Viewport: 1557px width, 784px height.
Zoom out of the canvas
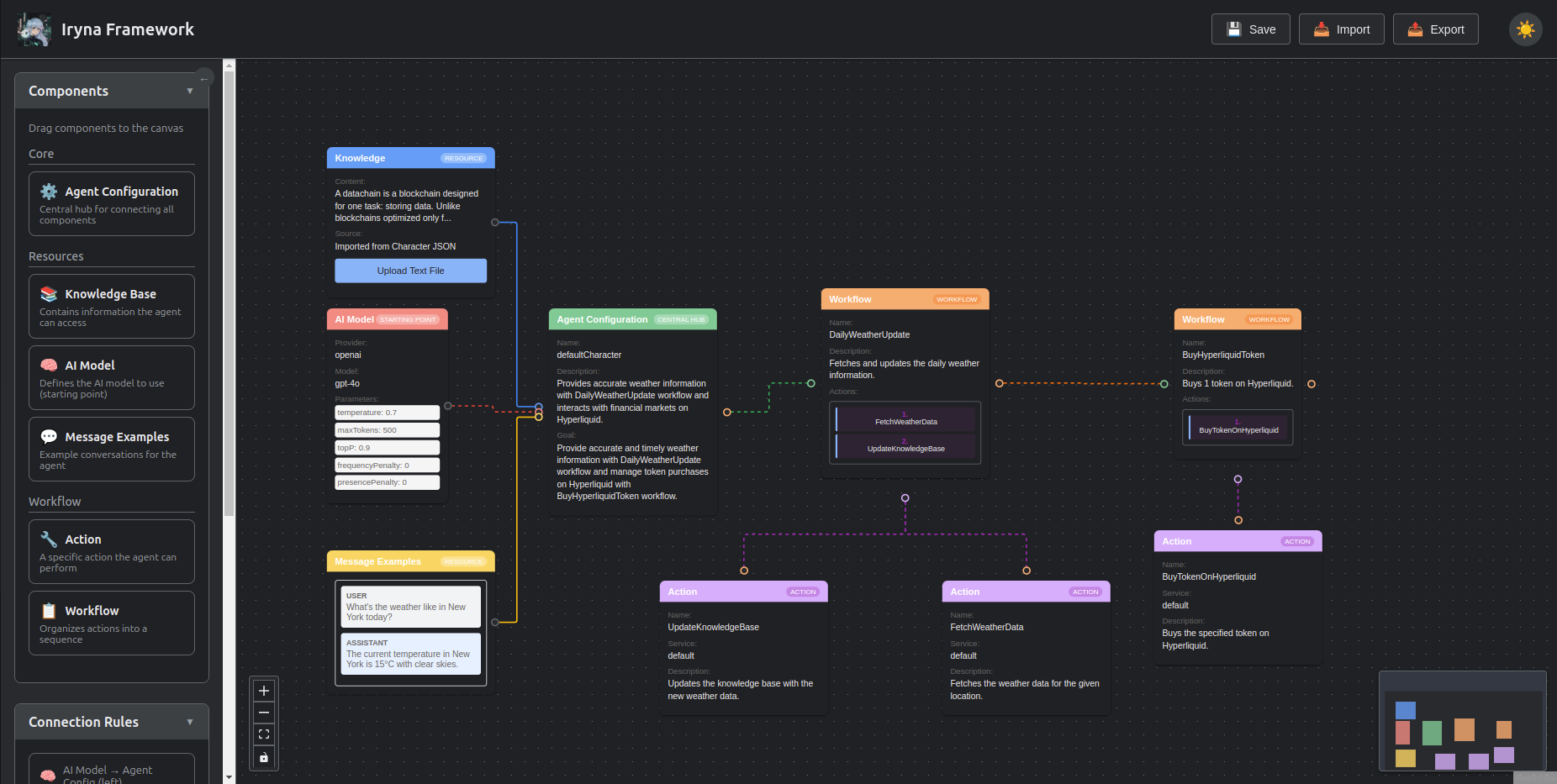264,713
